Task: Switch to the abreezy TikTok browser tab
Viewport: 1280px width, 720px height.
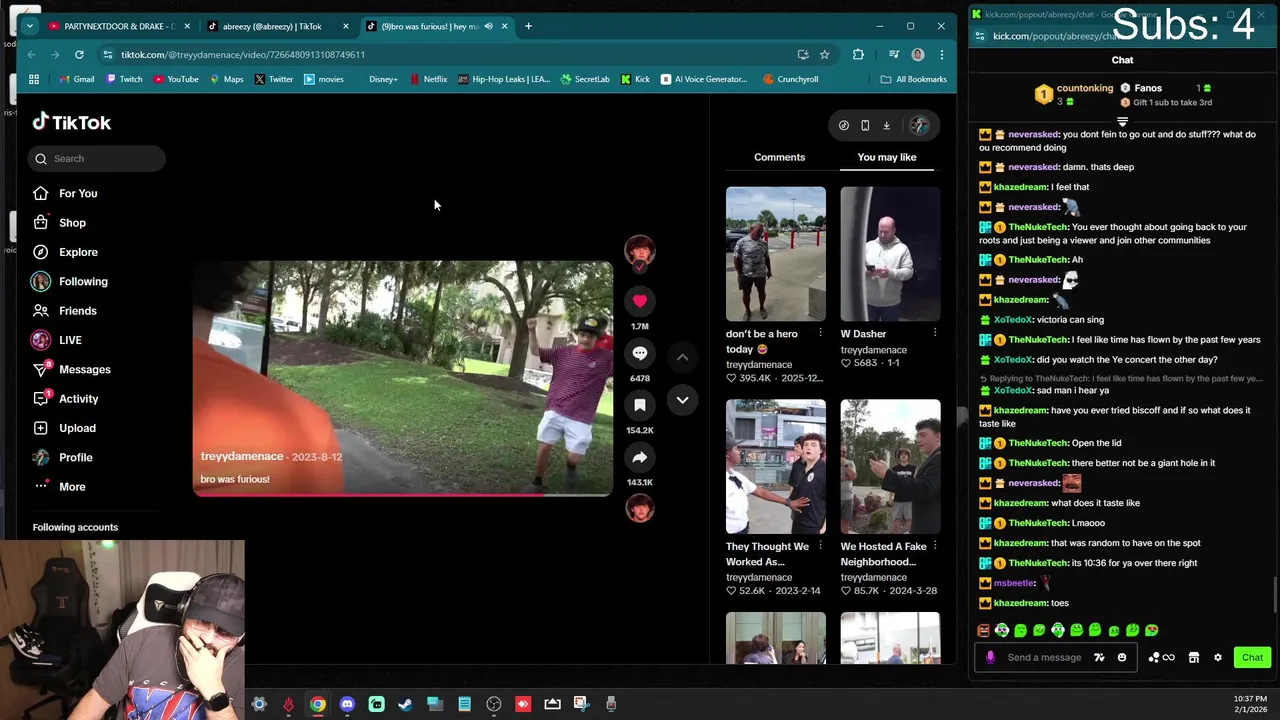Action: click(x=277, y=26)
